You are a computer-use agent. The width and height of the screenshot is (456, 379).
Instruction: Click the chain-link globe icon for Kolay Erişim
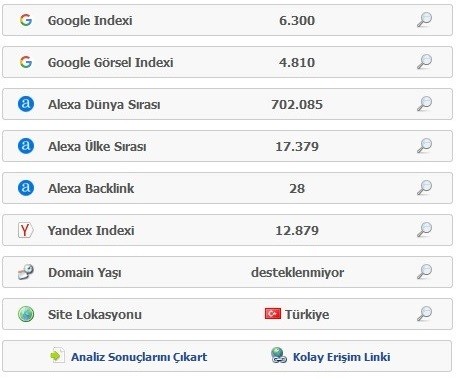(279, 355)
